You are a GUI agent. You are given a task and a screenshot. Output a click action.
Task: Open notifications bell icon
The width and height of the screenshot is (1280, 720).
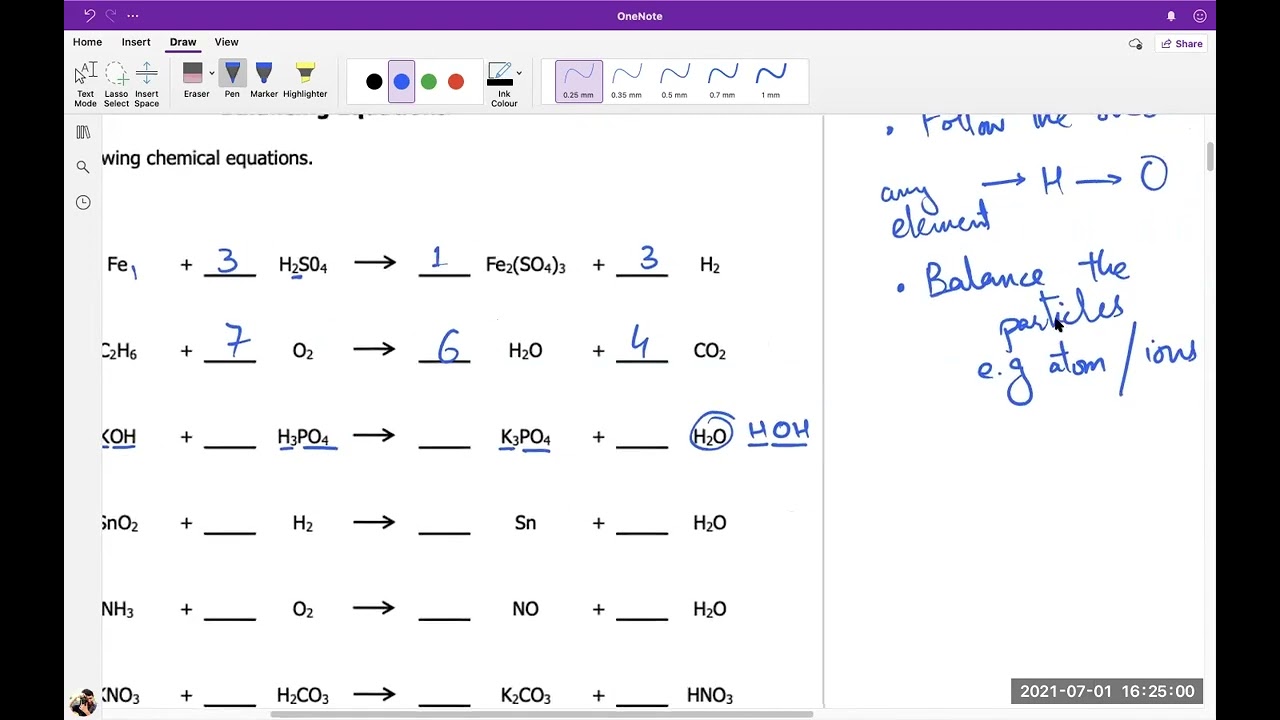tap(1171, 16)
